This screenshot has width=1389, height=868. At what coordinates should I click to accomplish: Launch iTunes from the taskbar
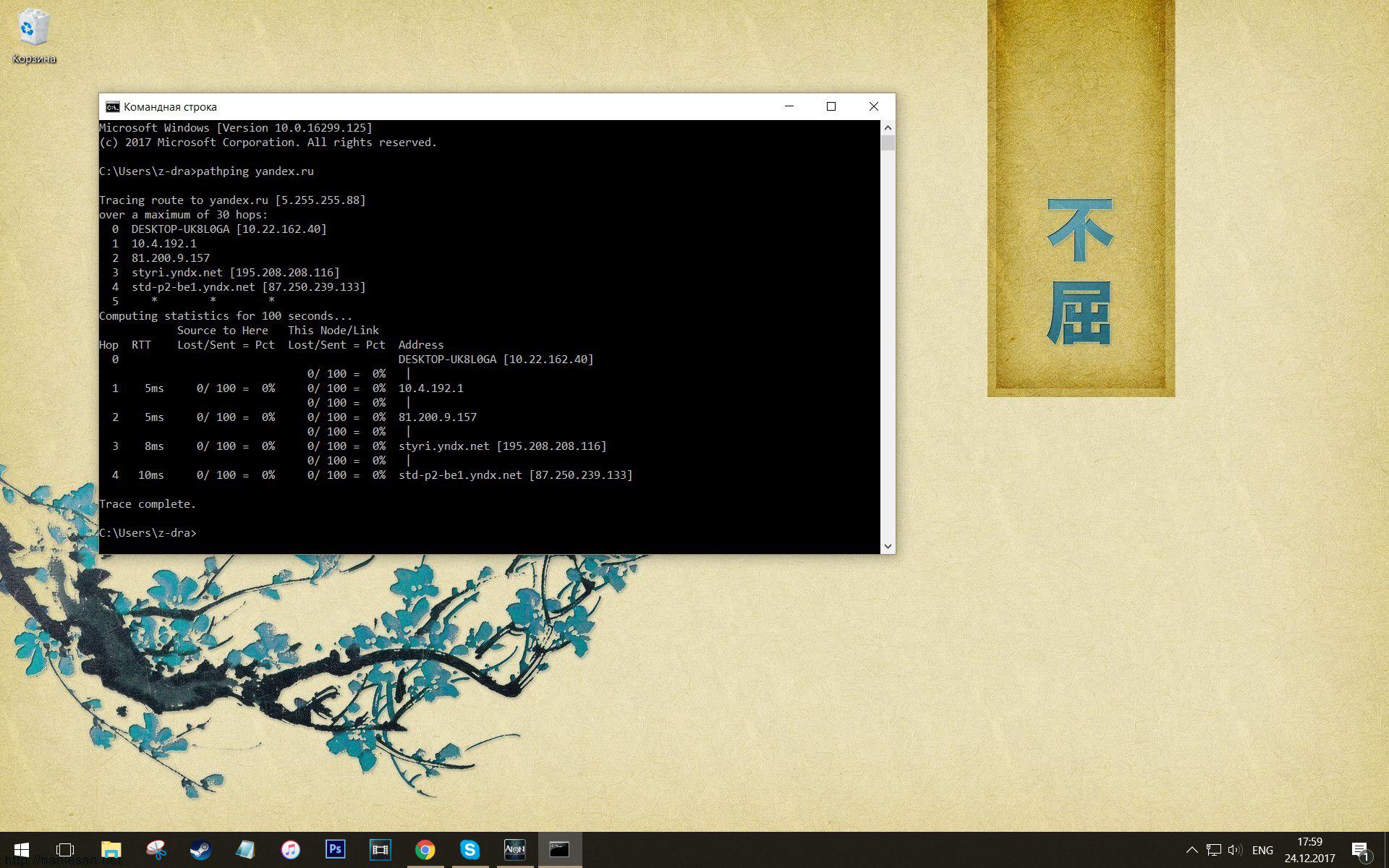pyautogui.click(x=290, y=850)
